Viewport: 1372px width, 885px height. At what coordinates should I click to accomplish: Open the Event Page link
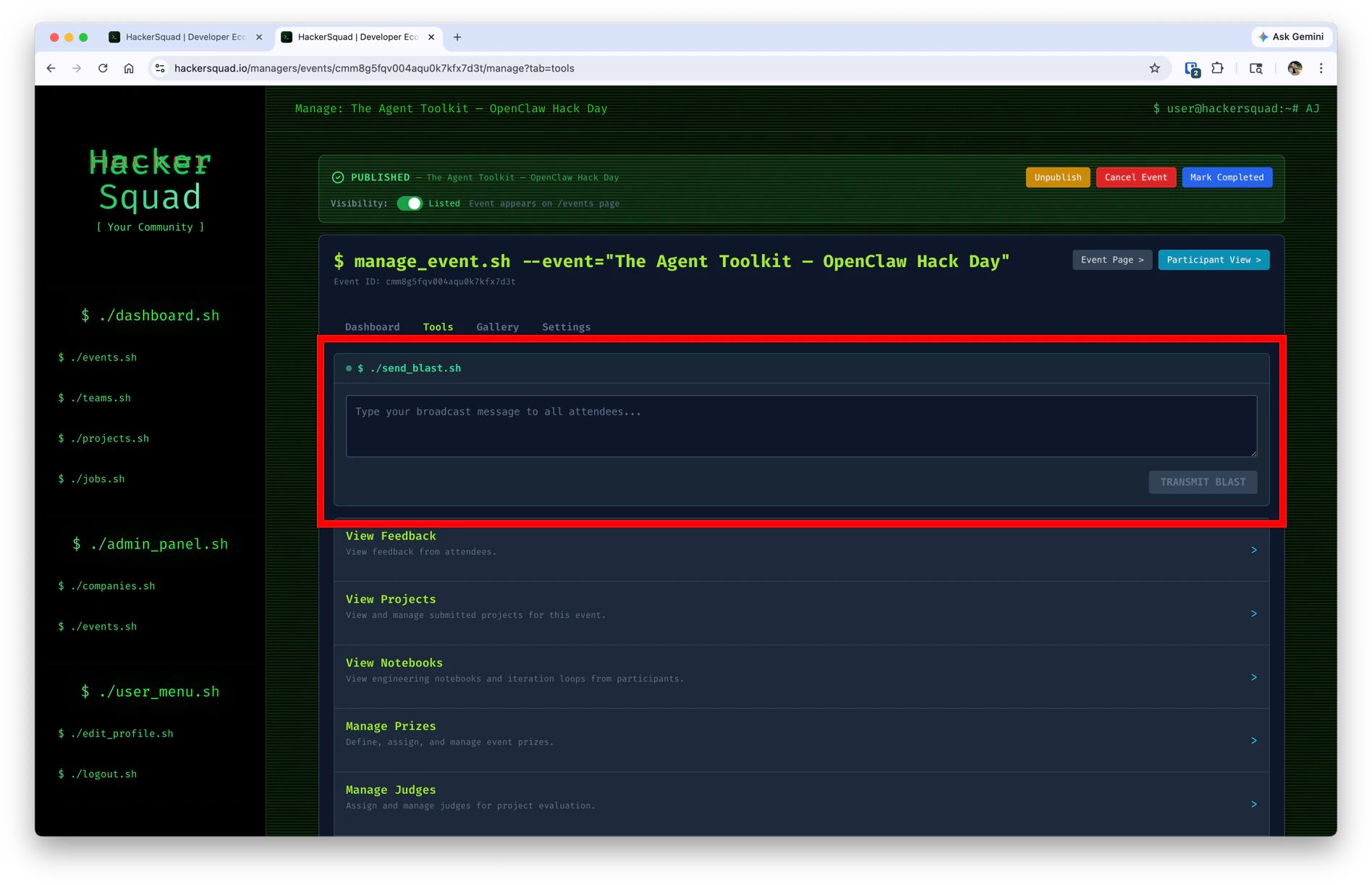point(1111,260)
